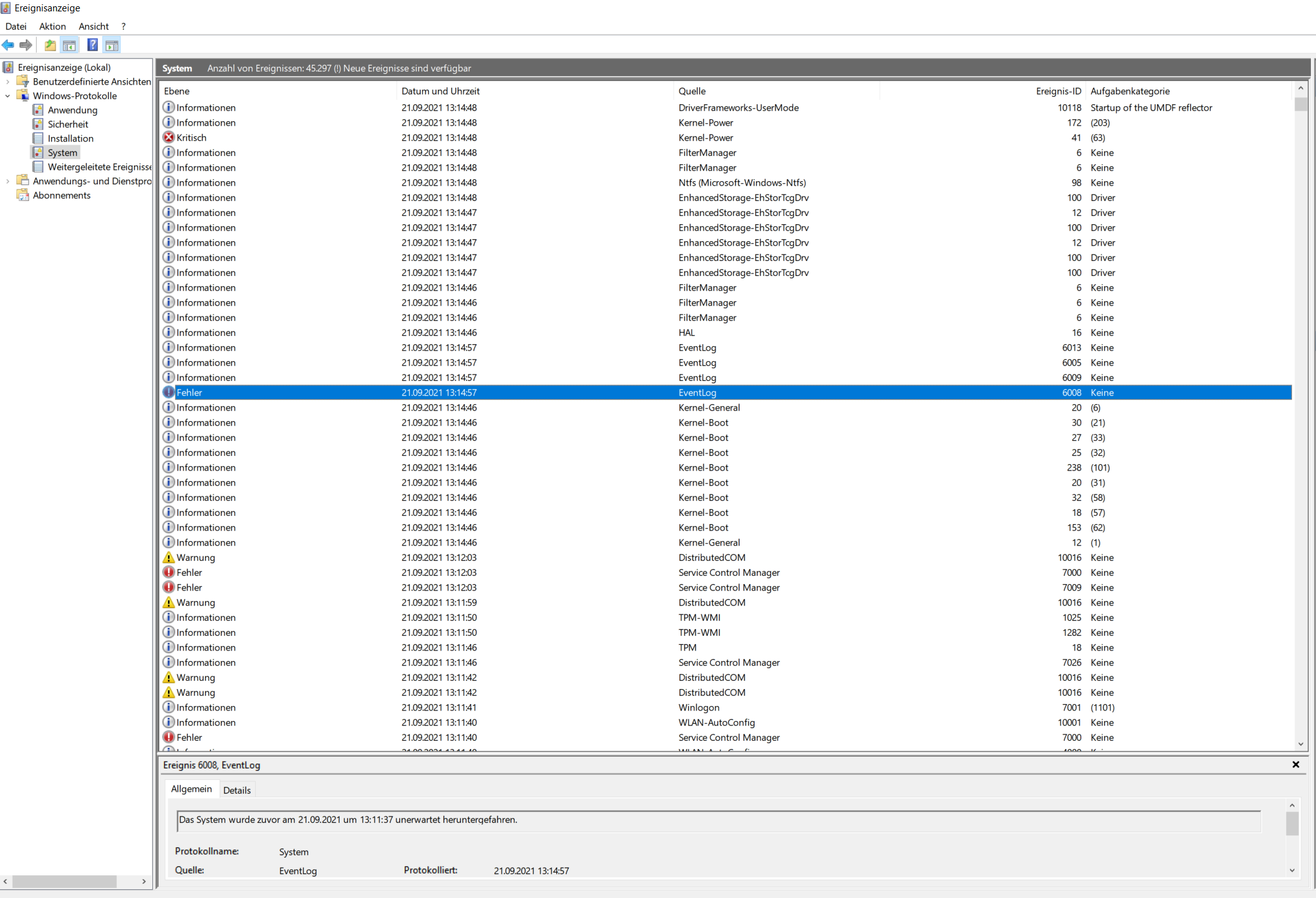Viewport: 1316px width, 898px height.
Task: Select the Abonnements tree item
Action: tap(61, 196)
